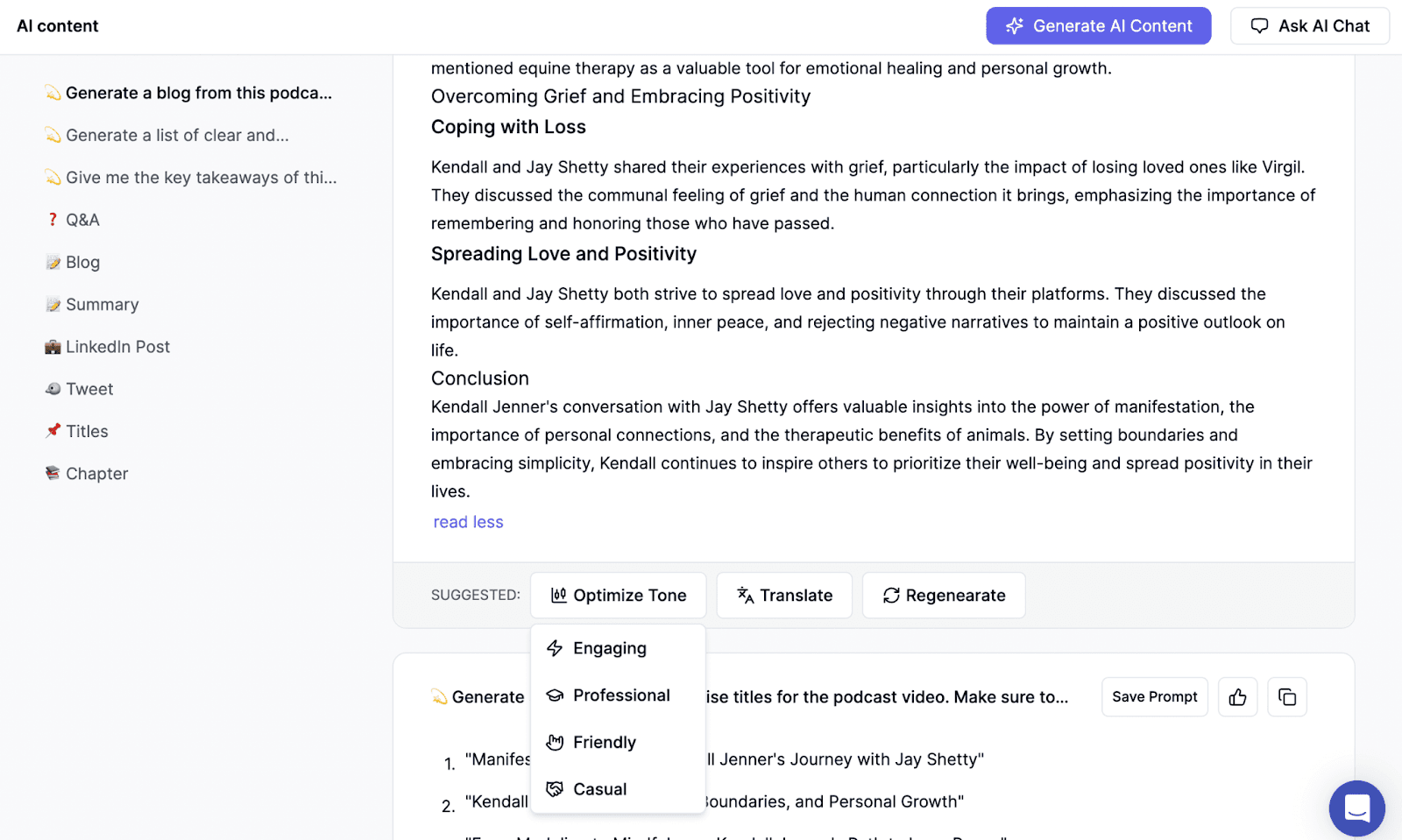Open the Optimize Tone menu
The image size is (1402, 840).
pyautogui.click(x=618, y=595)
